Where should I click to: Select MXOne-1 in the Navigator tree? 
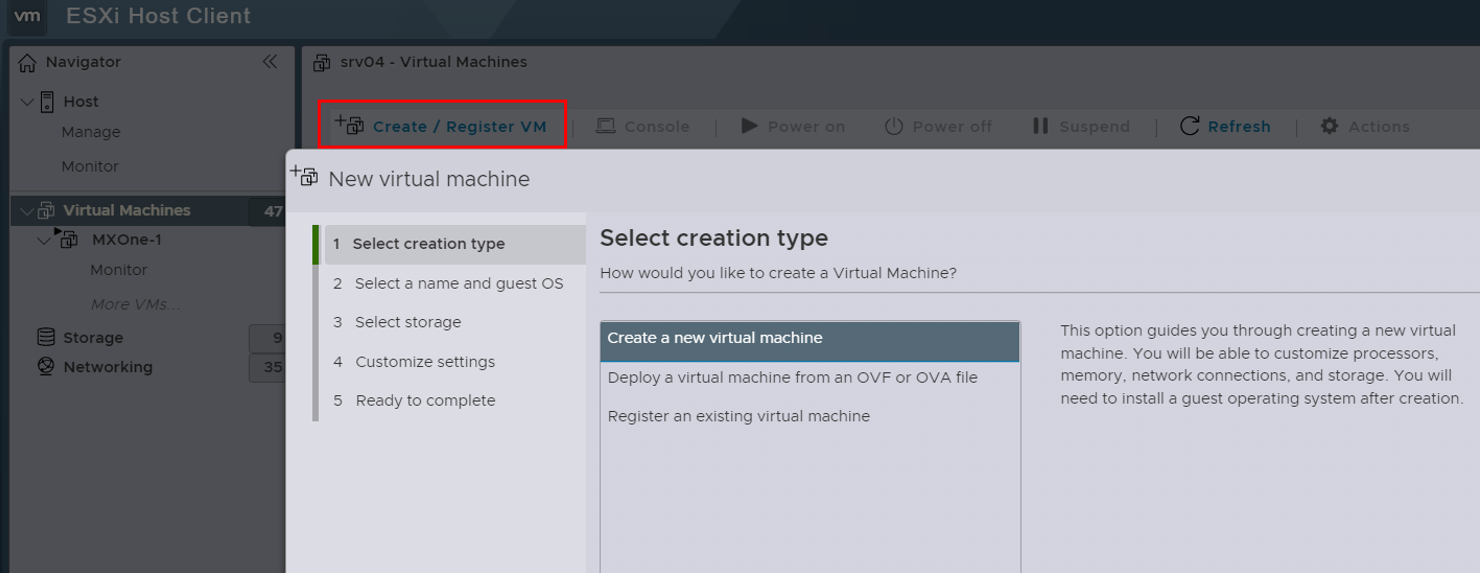pos(127,240)
